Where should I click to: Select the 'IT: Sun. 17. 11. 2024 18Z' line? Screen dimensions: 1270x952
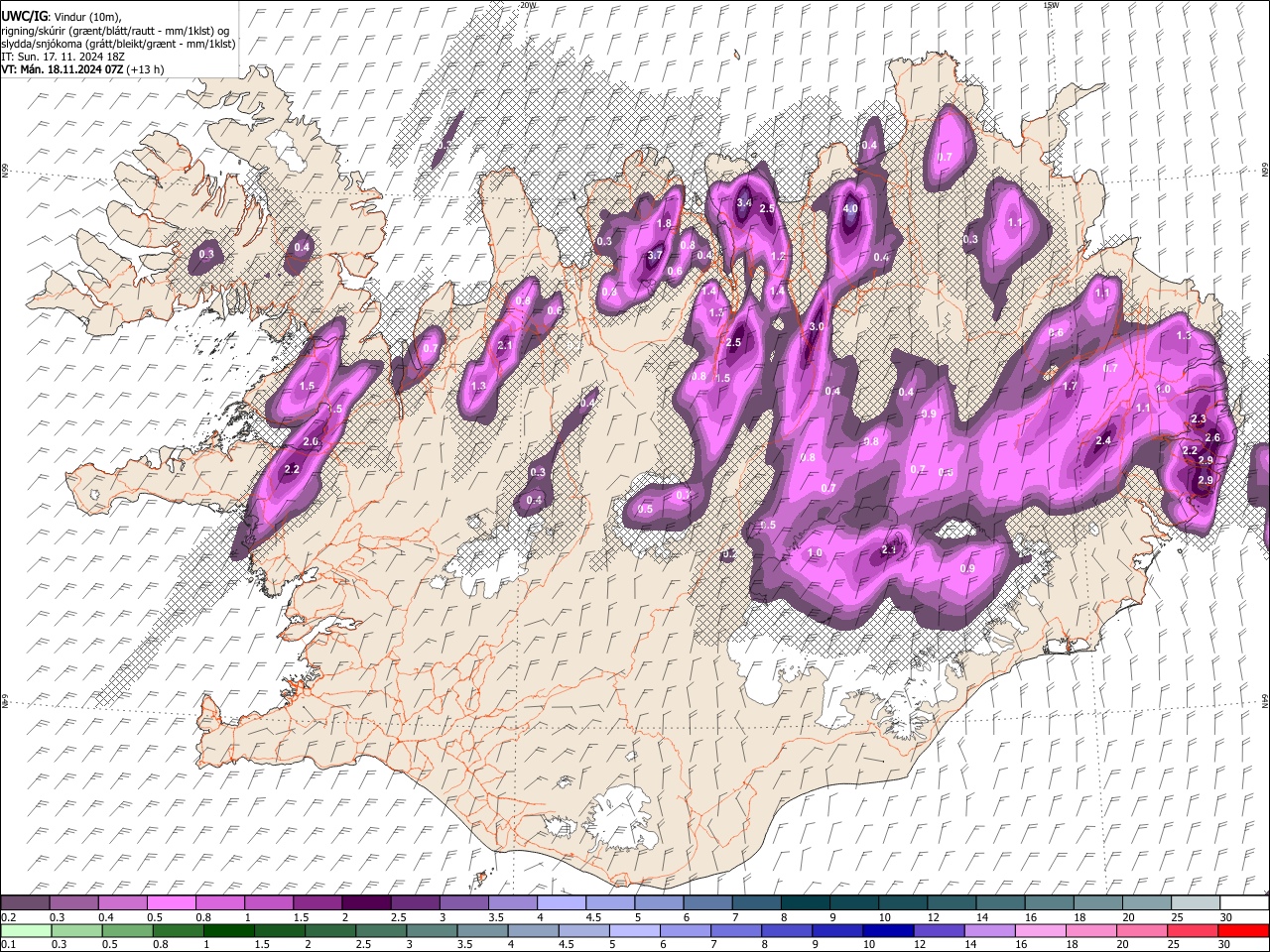click(63, 57)
